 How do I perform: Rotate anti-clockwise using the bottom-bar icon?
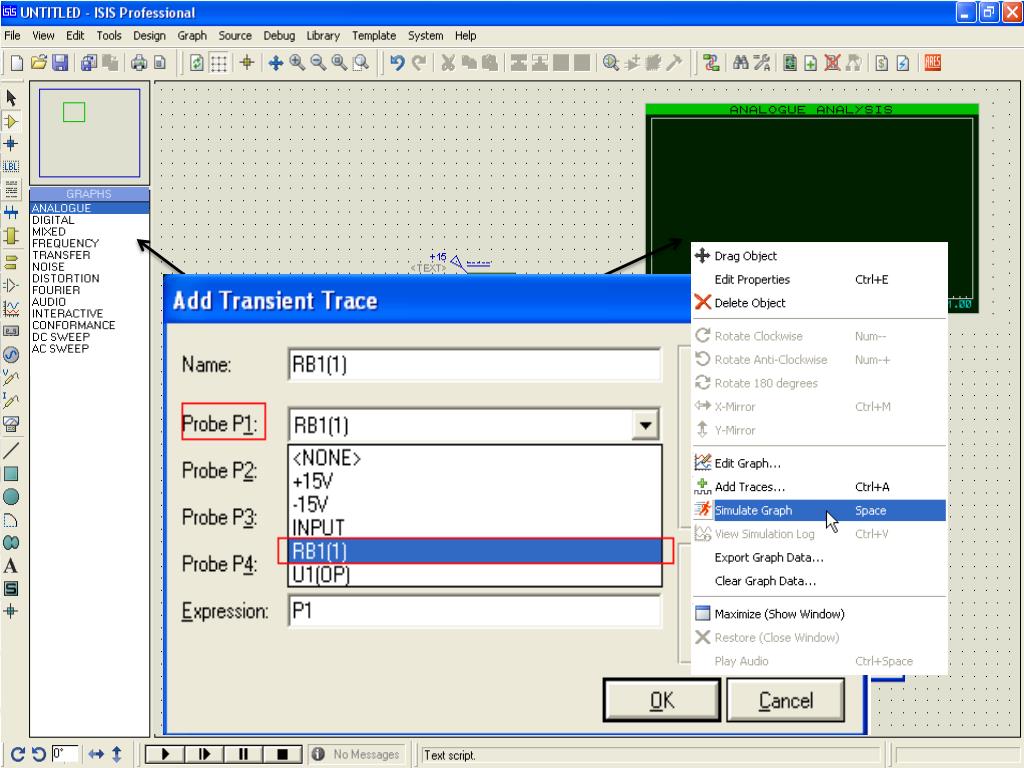click(x=39, y=754)
